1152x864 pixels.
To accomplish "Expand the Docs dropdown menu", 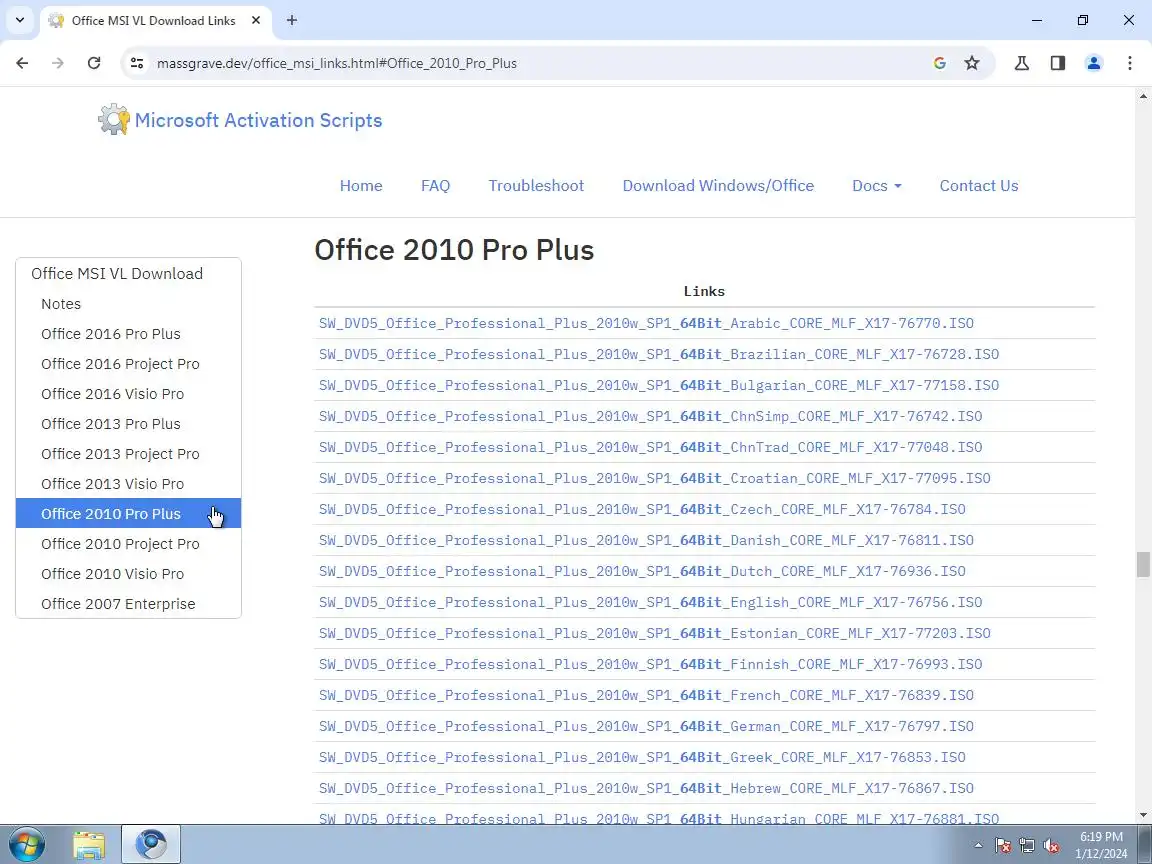I will (876, 186).
